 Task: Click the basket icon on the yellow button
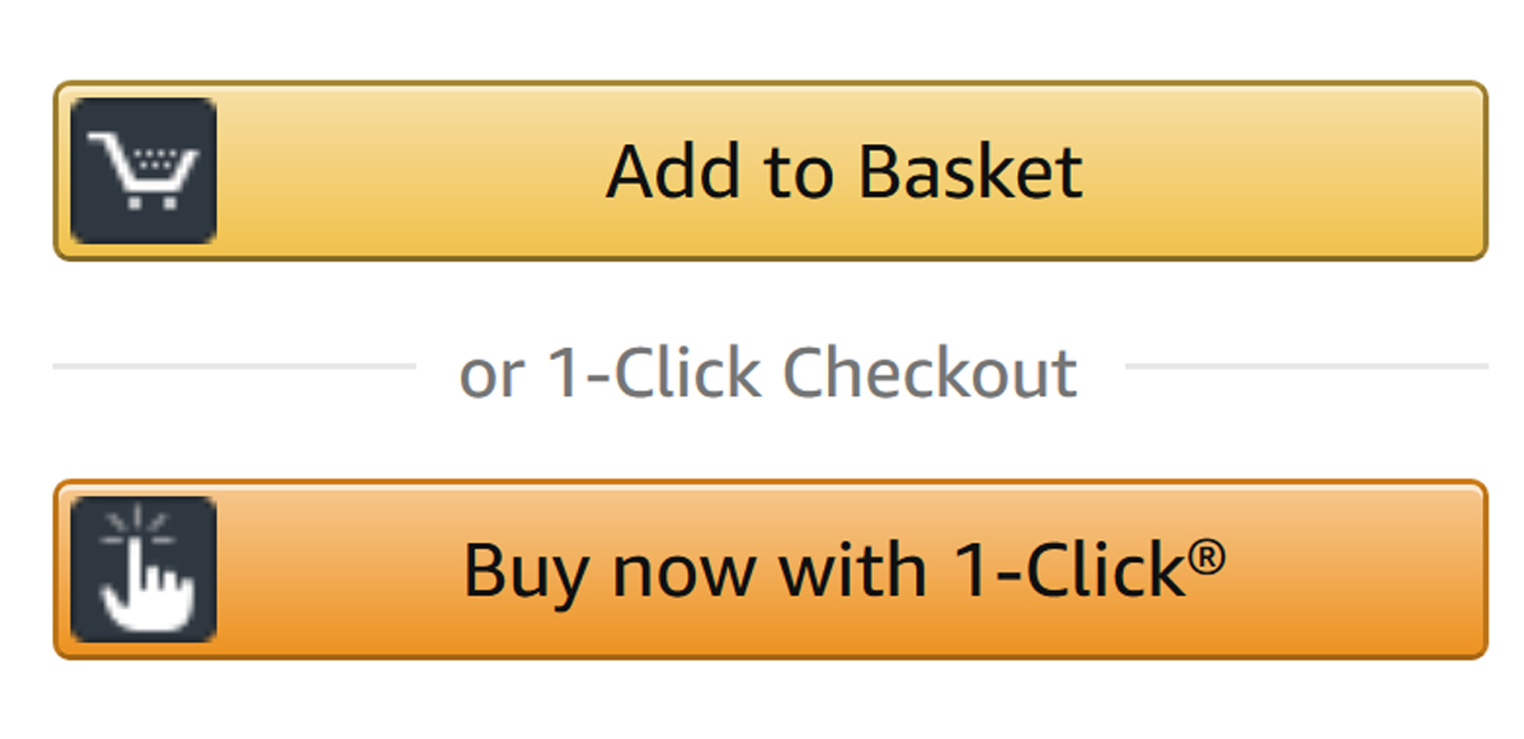pos(143,170)
